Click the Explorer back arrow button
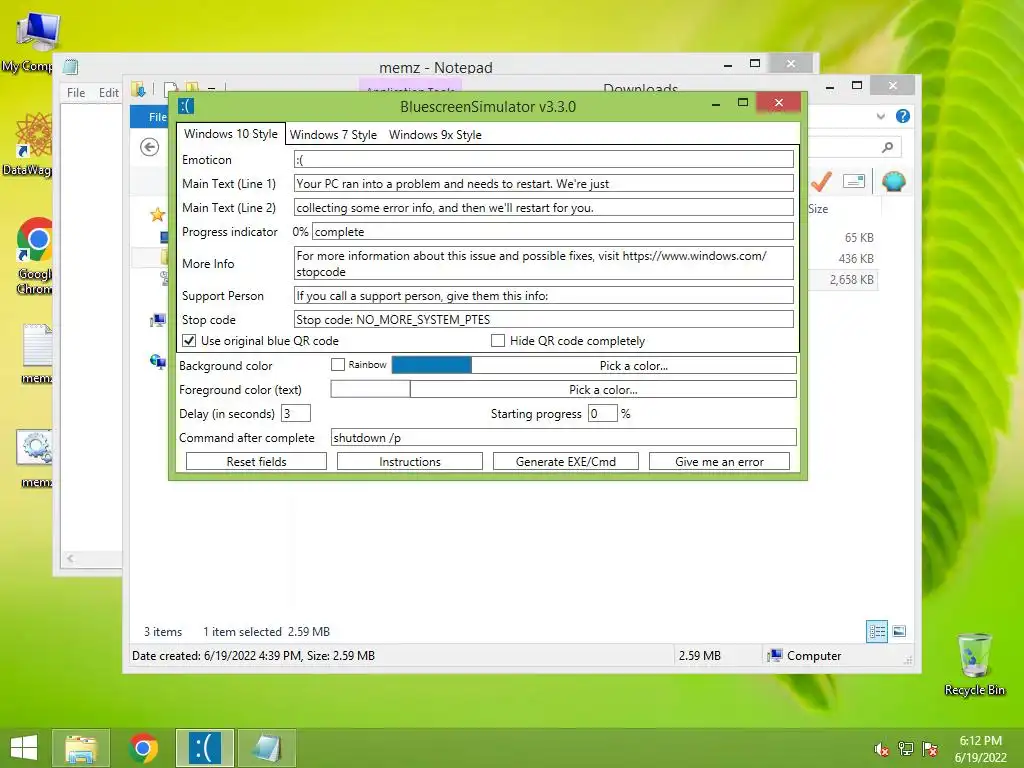 tap(150, 147)
